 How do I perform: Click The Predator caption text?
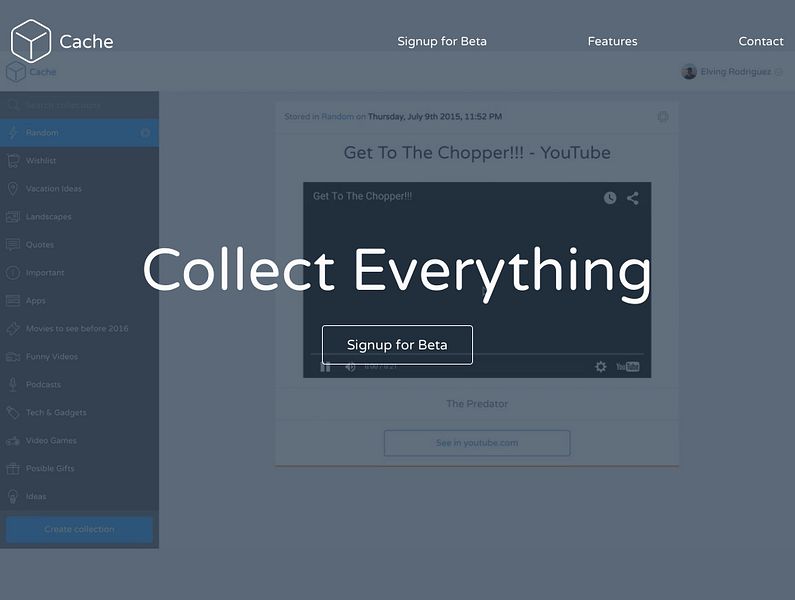point(477,404)
